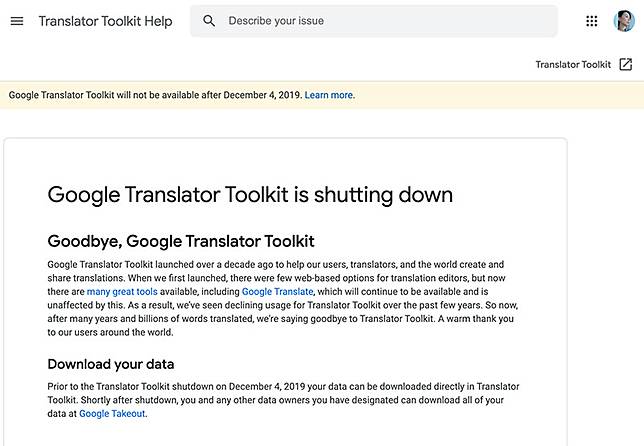Image resolution: width=644 pixels, height=446 pixels.
Task: Follow the Learn more link in banner
Action: [x=329, y=95]
